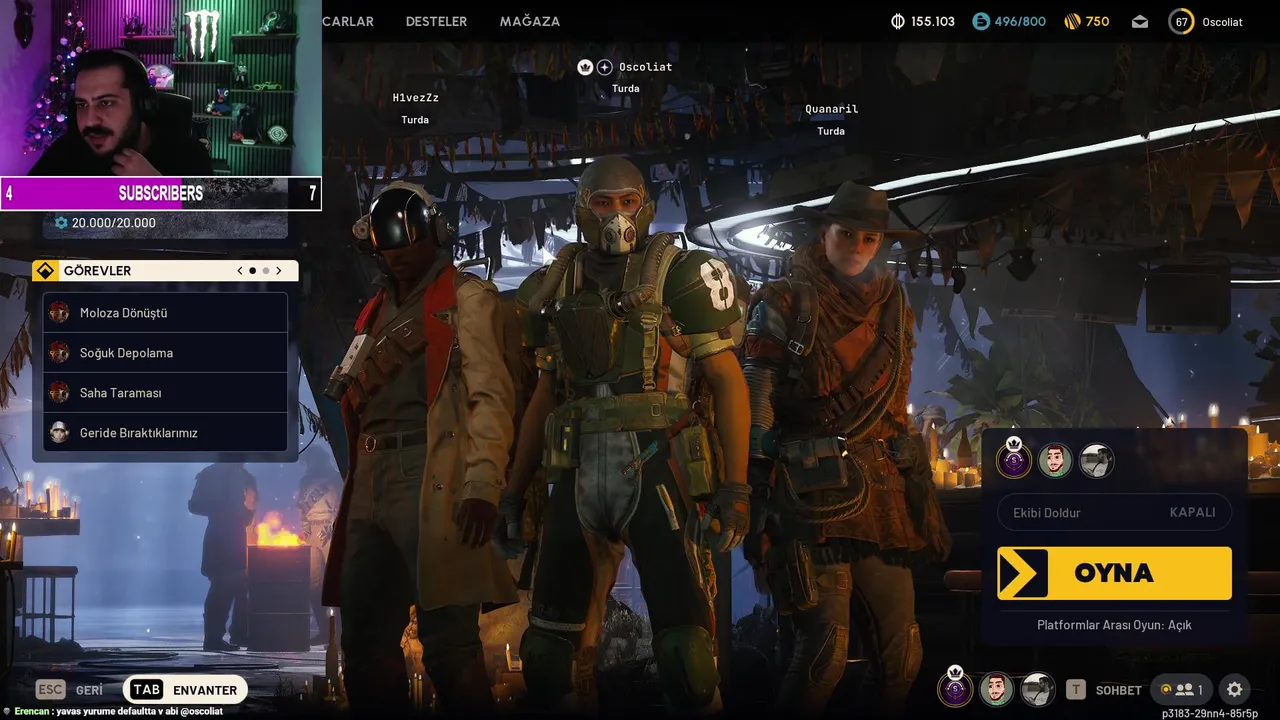Select the purple crowned avatar in bottom bar
This screenshot has width=1280, height=720.
[955, 688]
